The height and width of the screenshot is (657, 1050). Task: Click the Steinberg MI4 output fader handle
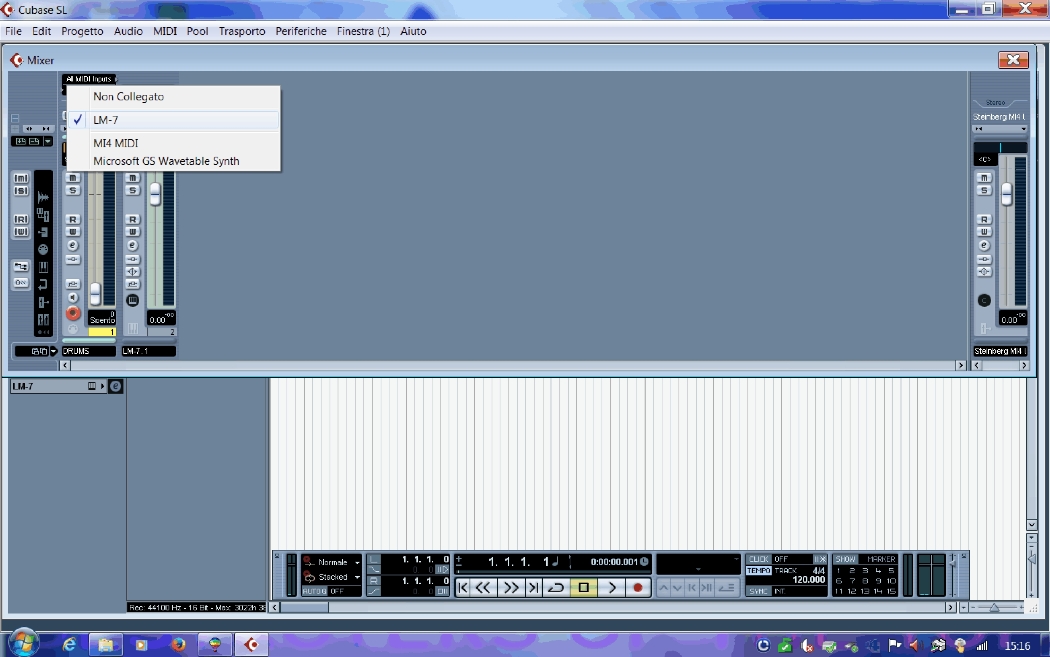[1006, 194]
